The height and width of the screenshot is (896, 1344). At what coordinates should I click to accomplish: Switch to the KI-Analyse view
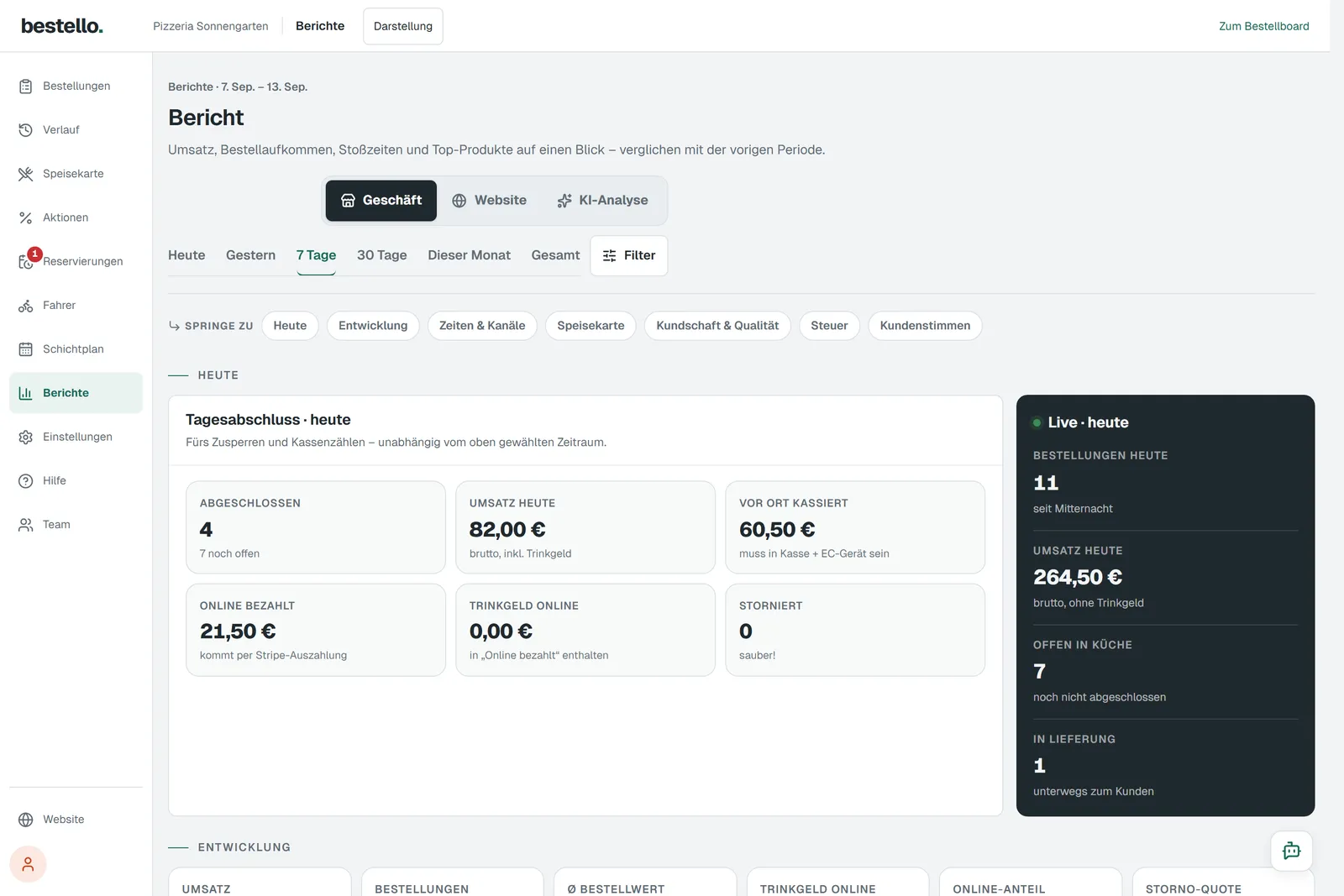[x=603, y=201]
